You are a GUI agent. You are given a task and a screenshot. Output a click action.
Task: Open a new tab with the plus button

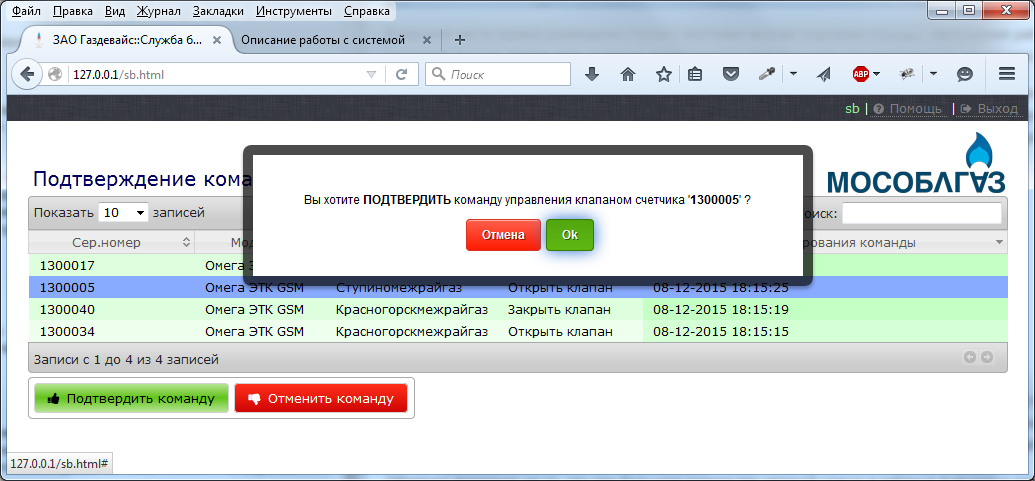click(460, 40)
